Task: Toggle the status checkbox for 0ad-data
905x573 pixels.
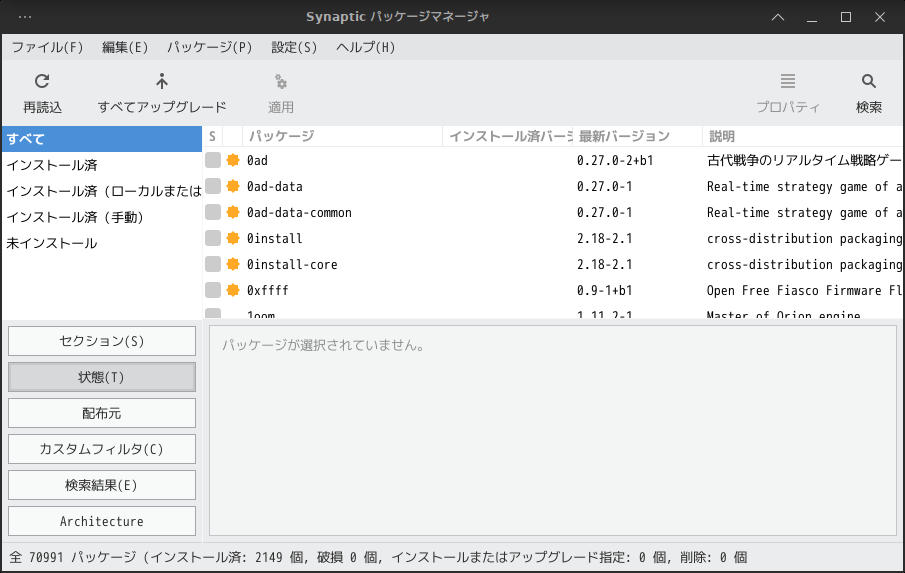Action: tap(213, 186)
